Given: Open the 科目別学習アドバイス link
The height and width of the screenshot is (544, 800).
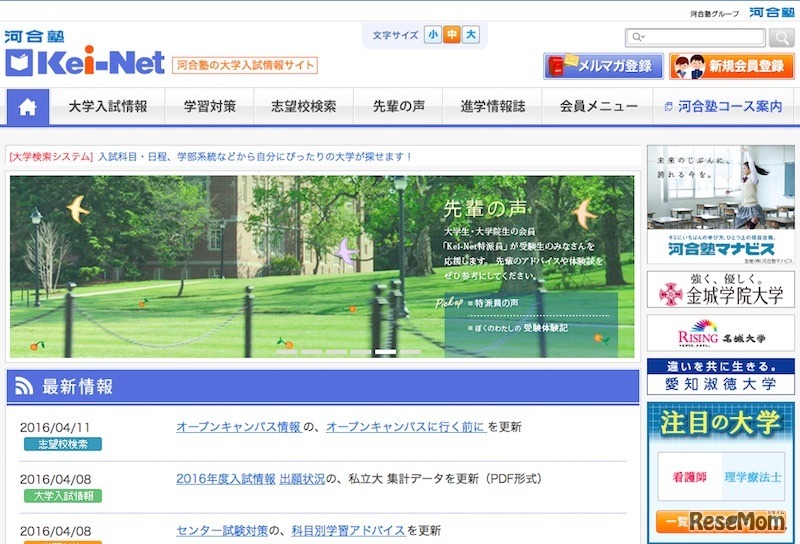Looking at the screenshot, I should coord(348,531).
